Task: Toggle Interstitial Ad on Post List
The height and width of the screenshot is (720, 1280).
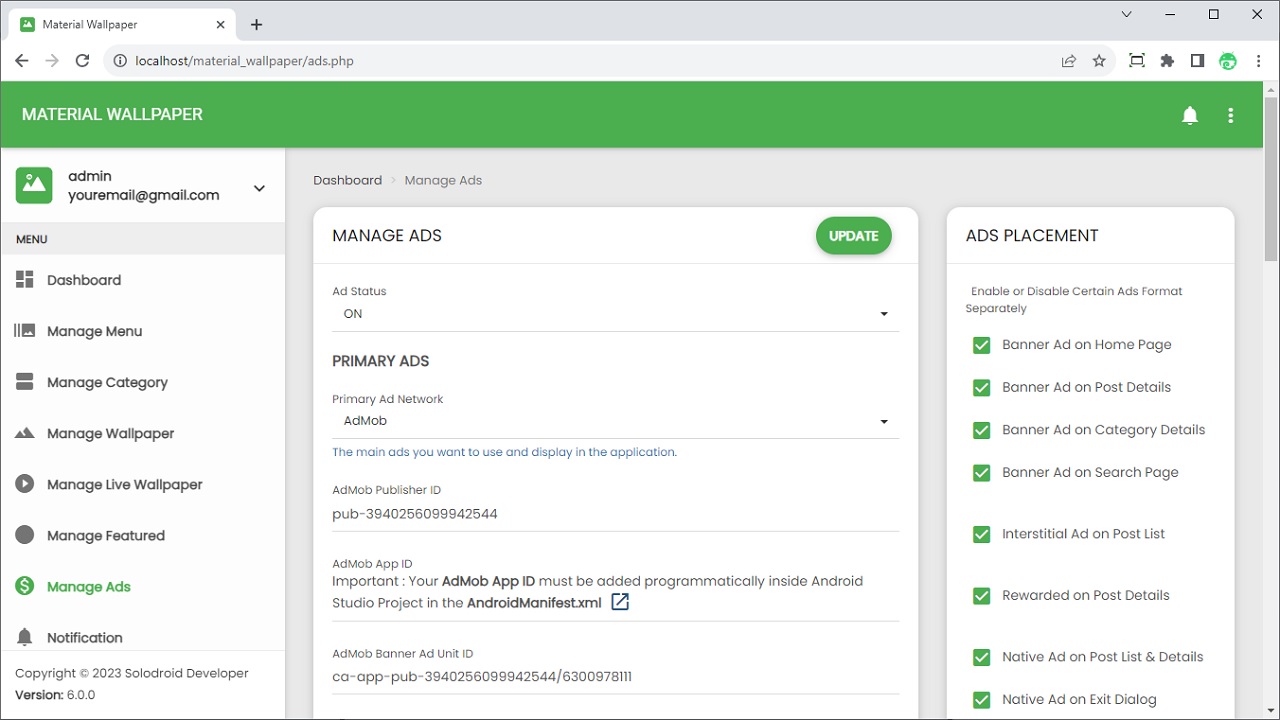Action: [x=981, y=534]
